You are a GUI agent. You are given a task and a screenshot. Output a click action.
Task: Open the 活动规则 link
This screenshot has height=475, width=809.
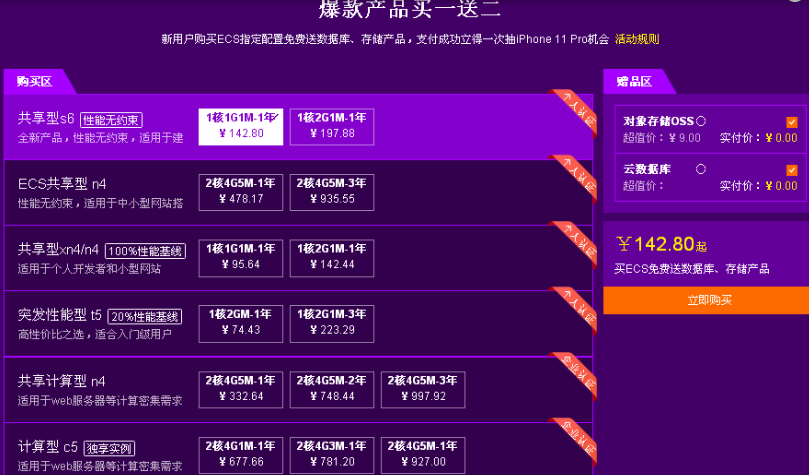[637, 39]
